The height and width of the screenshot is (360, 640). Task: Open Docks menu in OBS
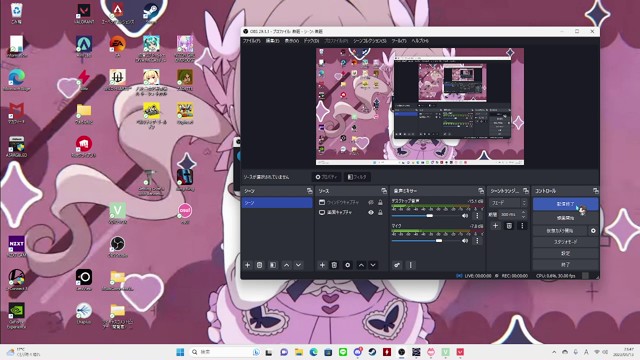311,41
